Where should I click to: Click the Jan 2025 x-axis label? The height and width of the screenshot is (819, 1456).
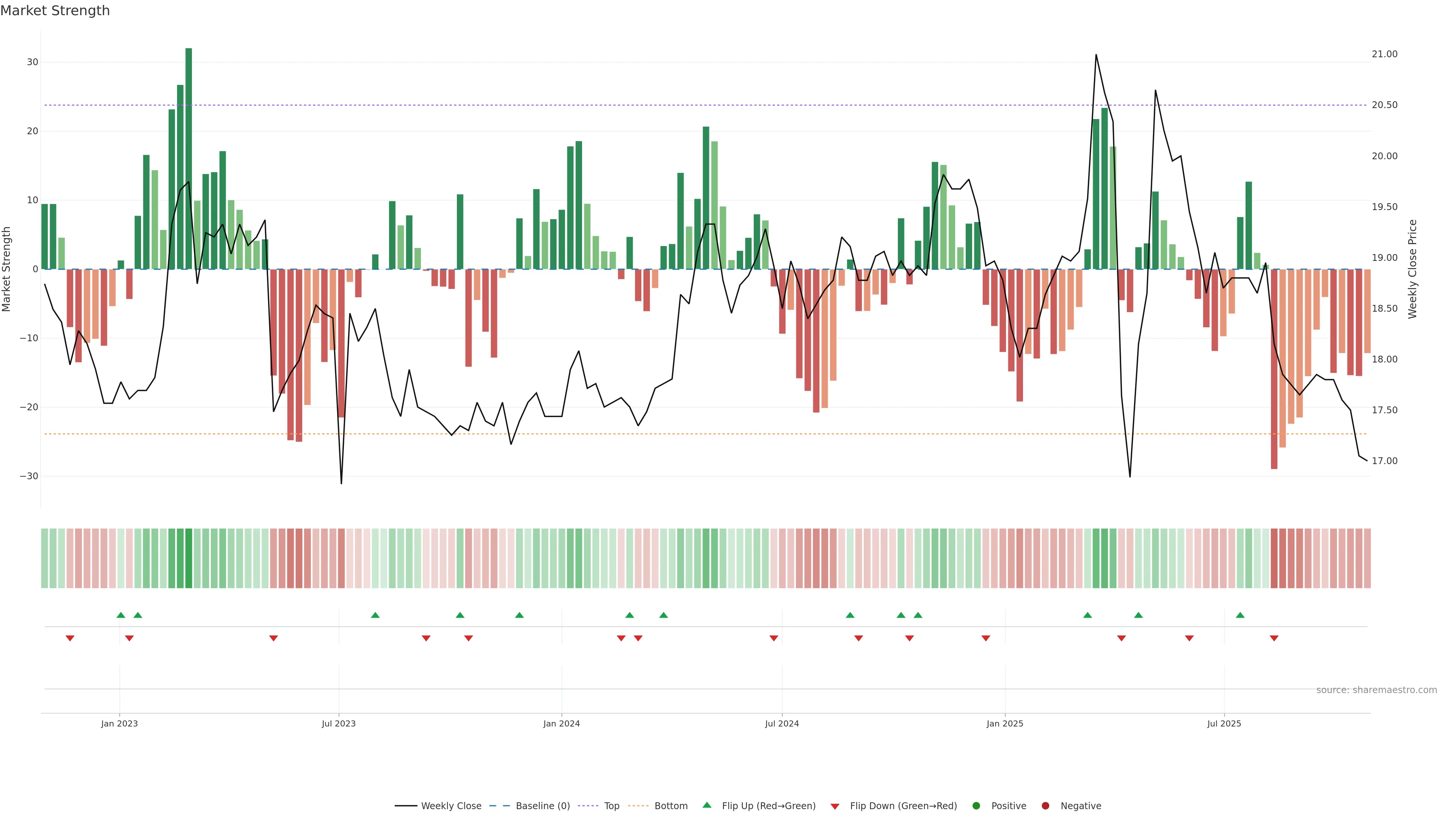click(x=1004, y=723)
